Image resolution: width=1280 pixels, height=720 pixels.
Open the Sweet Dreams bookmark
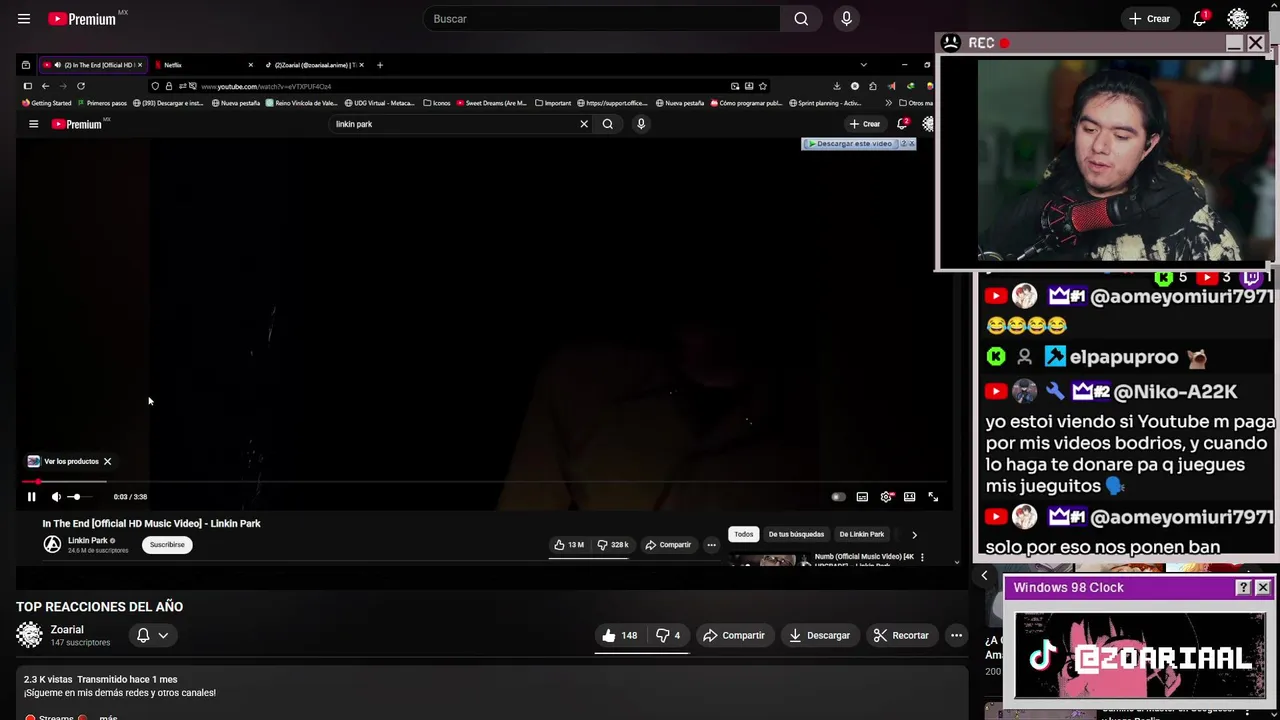point(491,103)
